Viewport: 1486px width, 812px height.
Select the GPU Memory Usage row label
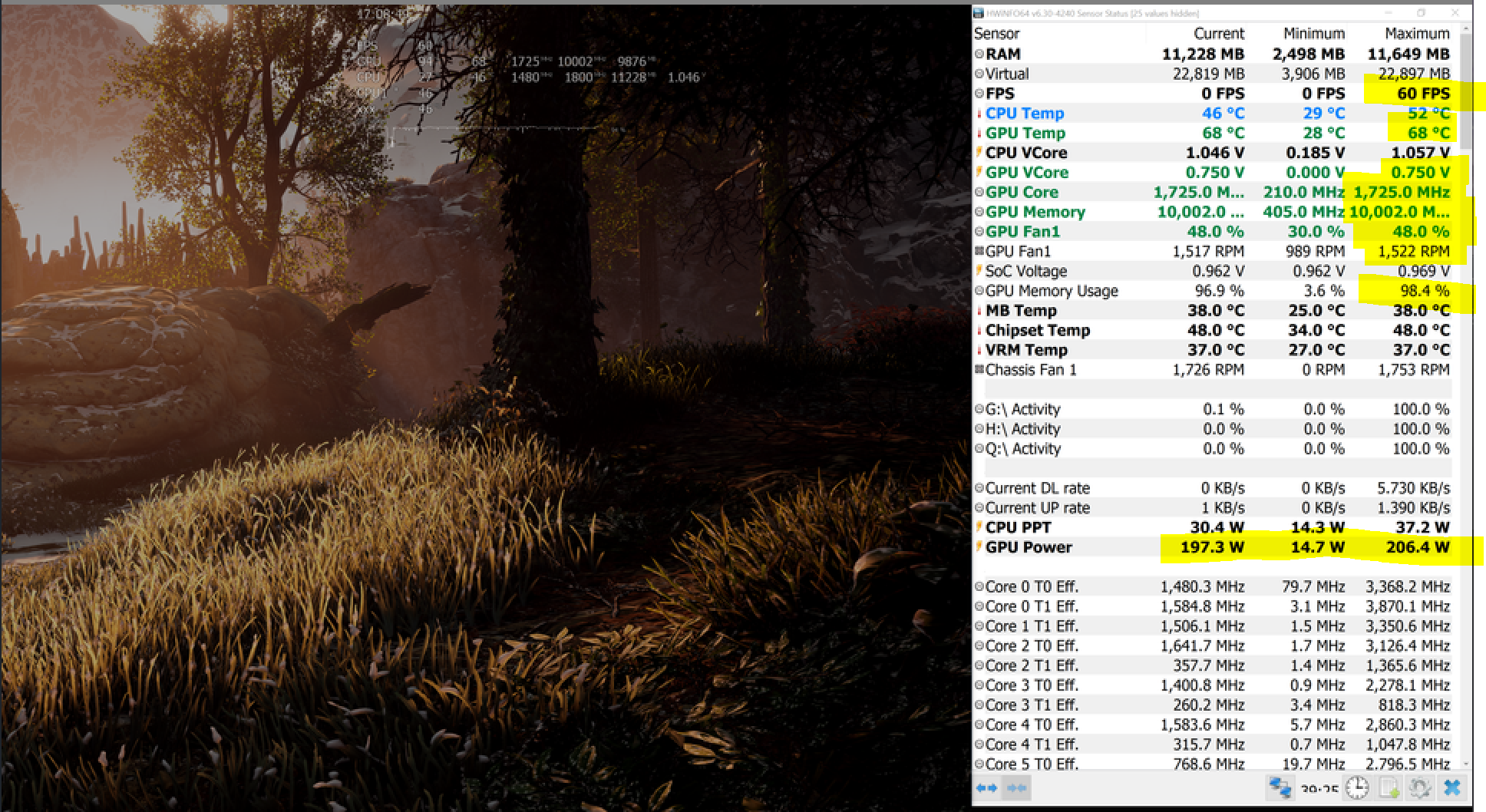tap(1052, 291)
